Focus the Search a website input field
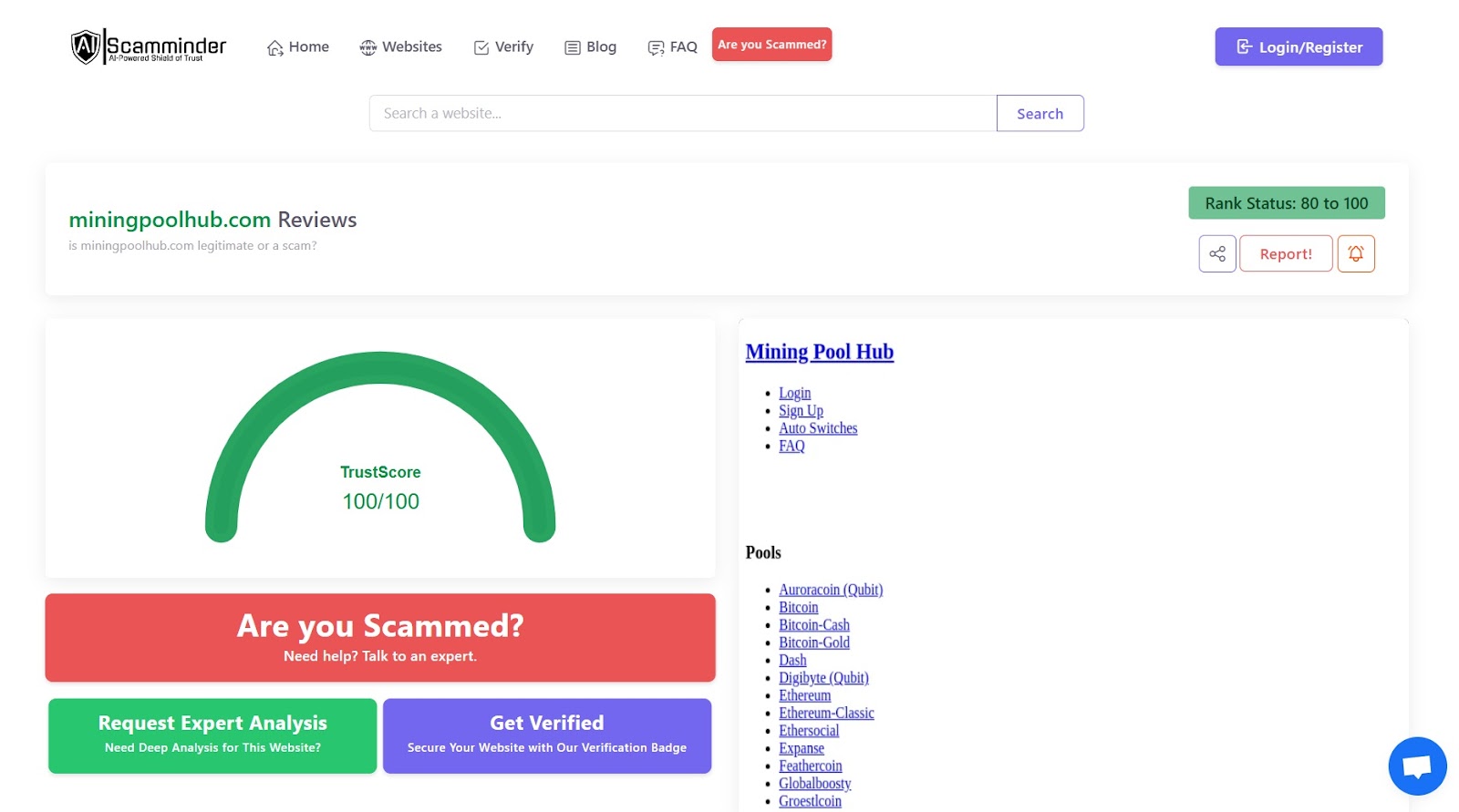Viewport: 1459px width, 812px height. point(683,113)
